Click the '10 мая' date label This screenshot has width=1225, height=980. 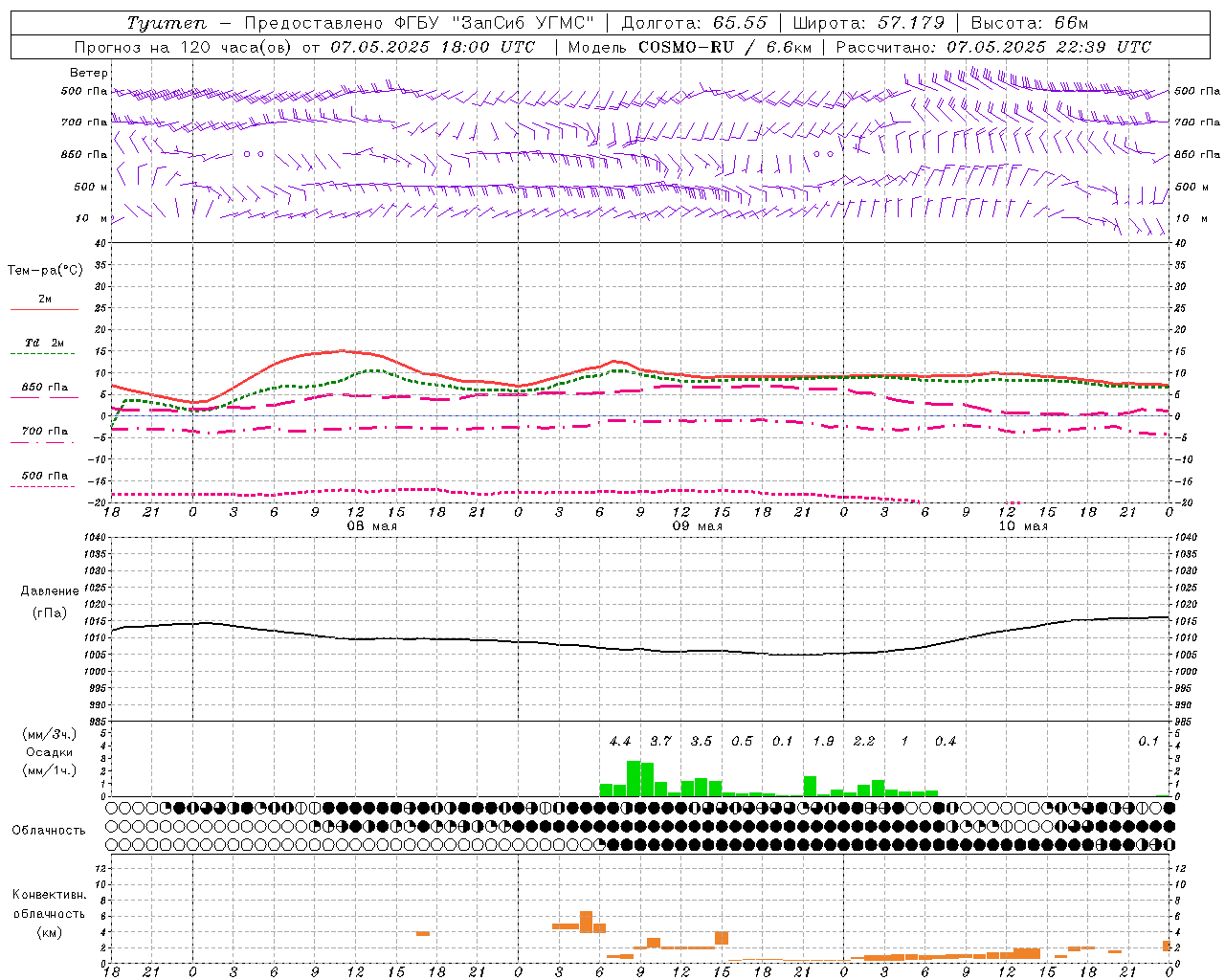(1022, 526)
